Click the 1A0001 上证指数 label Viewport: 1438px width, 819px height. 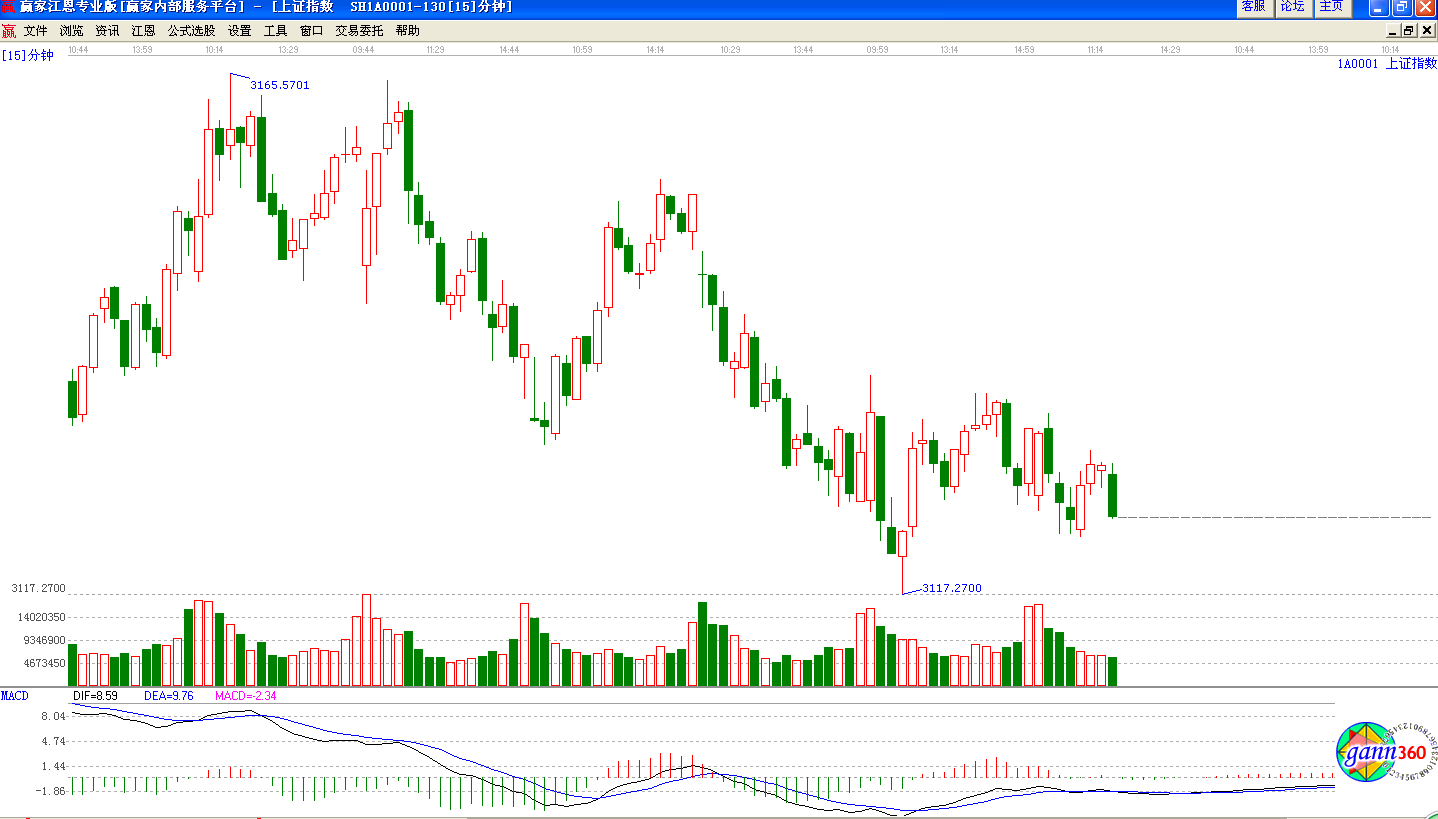(x=1387, y=63)
